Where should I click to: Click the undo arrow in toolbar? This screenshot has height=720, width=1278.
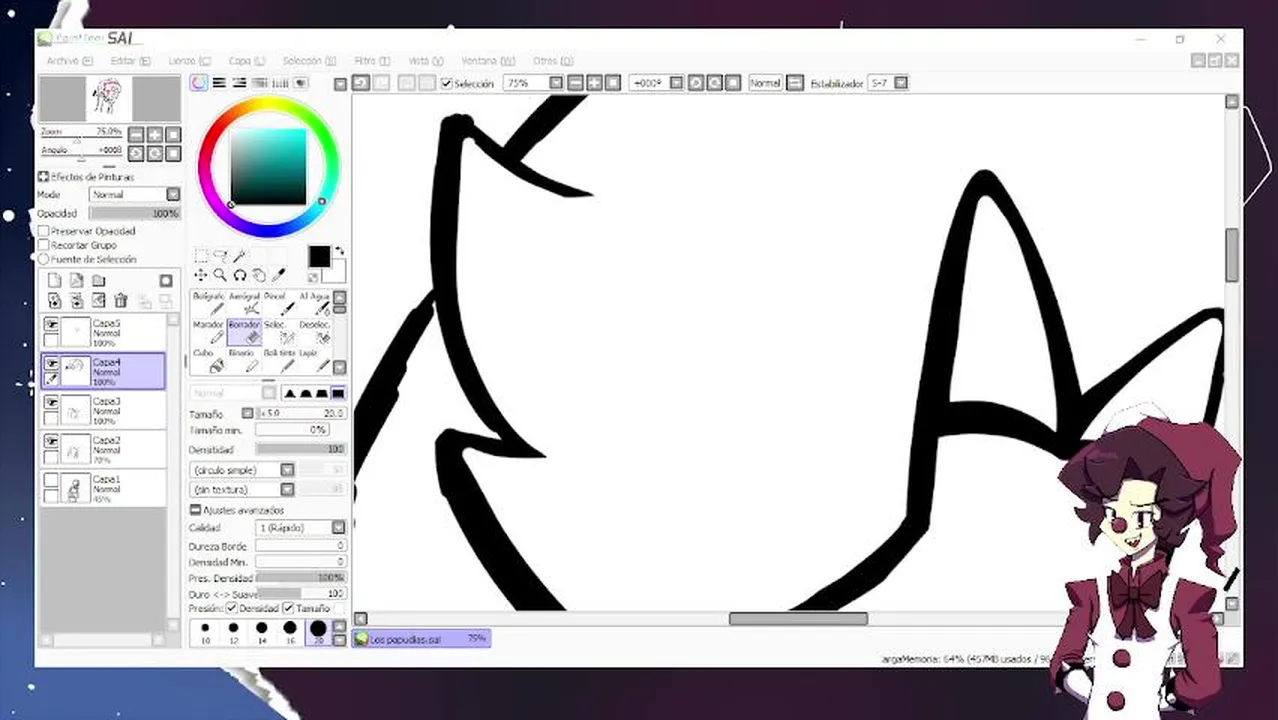[361, 83]
